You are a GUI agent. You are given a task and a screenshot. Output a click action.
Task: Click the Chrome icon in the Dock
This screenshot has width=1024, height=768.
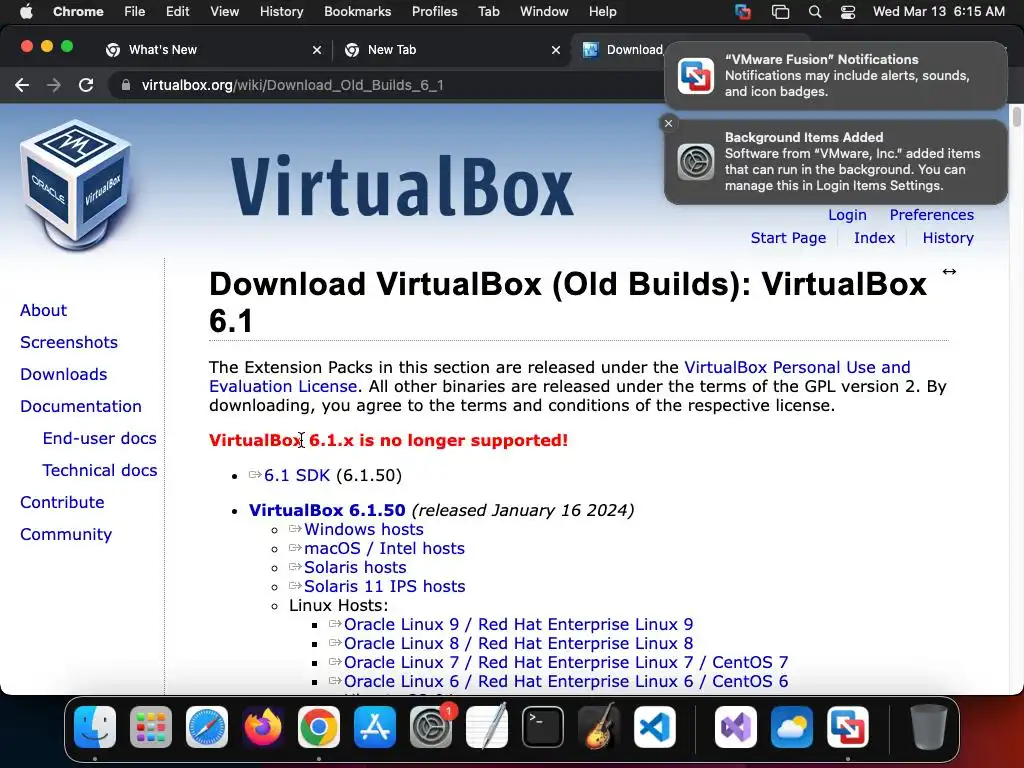pos(319,727)
